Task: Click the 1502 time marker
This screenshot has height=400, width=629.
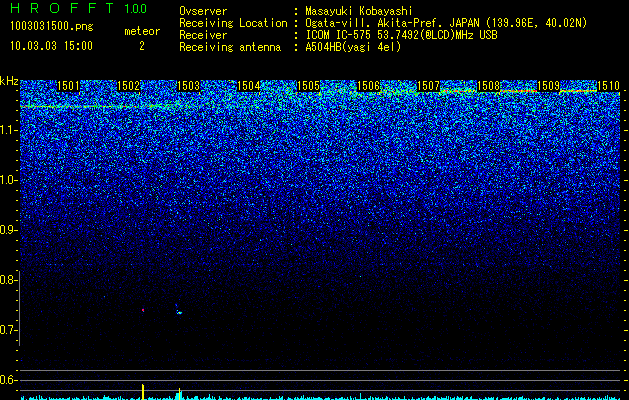Action: [x=128, y=86]
